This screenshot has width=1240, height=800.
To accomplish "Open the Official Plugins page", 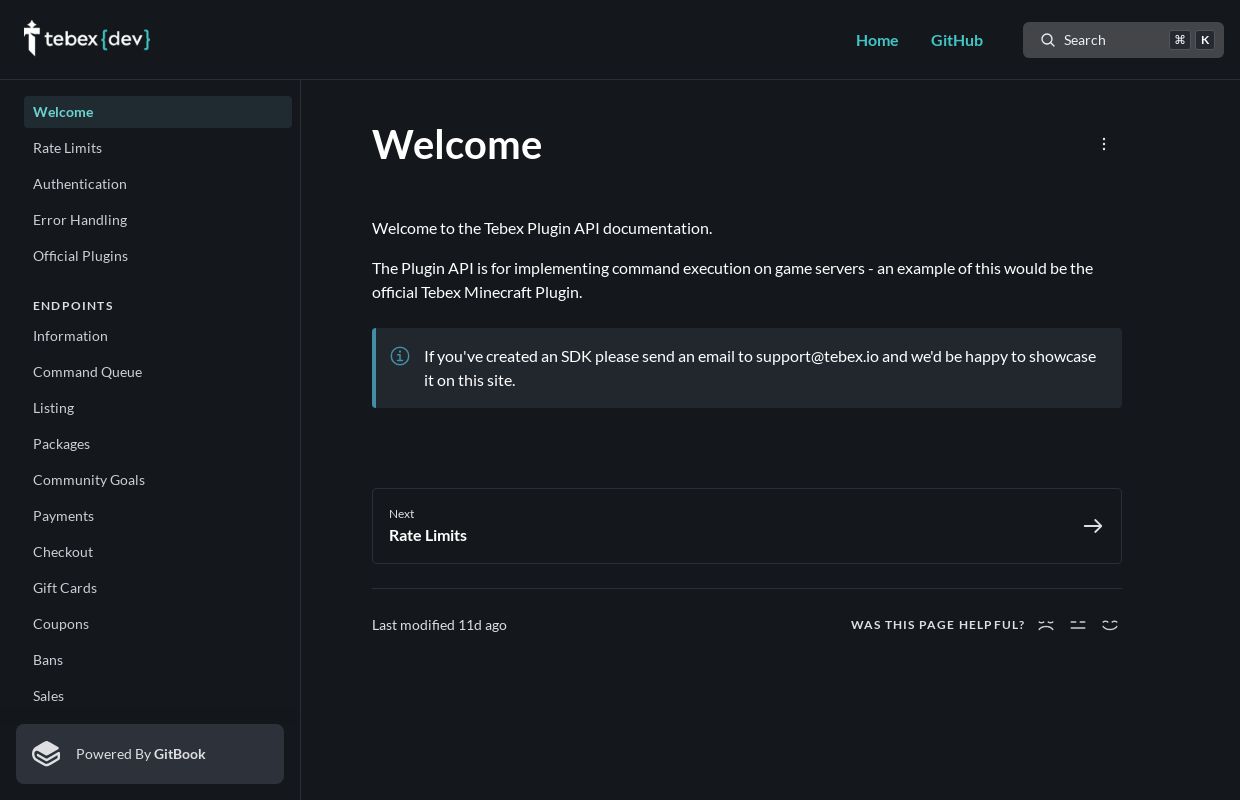I will (x=158, y=256).
